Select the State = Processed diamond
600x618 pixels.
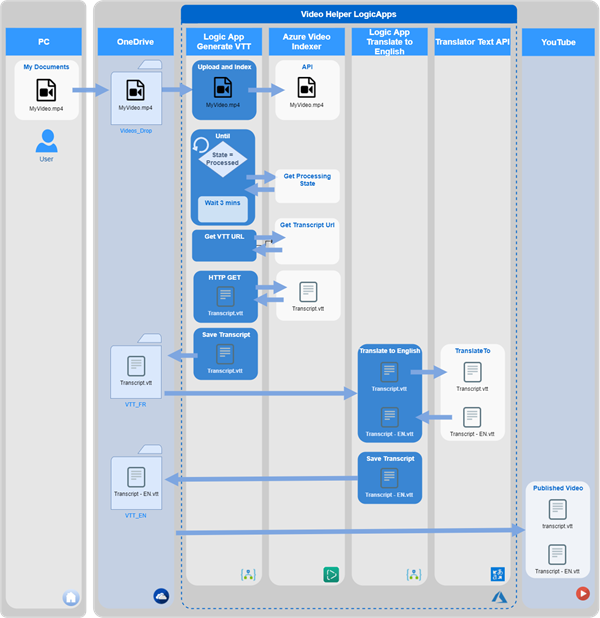[223, 159]
